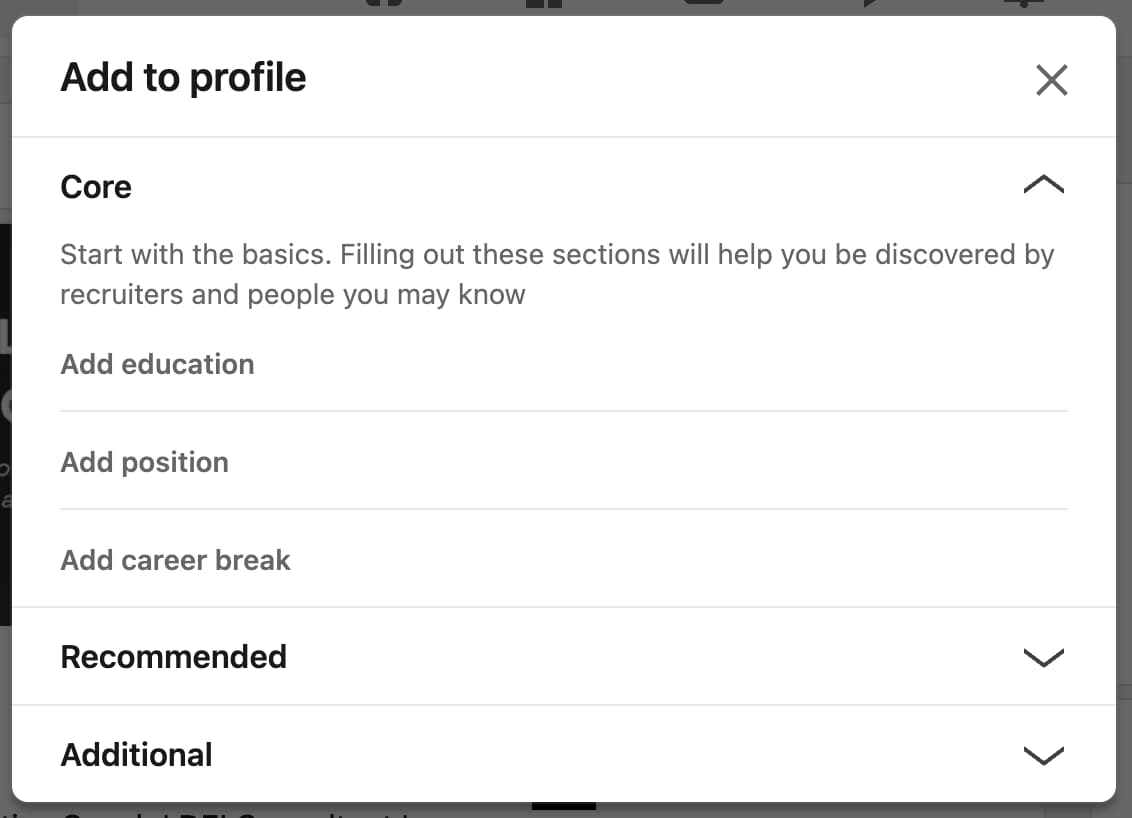Viewport: 1132px width, 818px height.
Task: Expand the Additional section chevron
Action: click(x=1043, y=755)
